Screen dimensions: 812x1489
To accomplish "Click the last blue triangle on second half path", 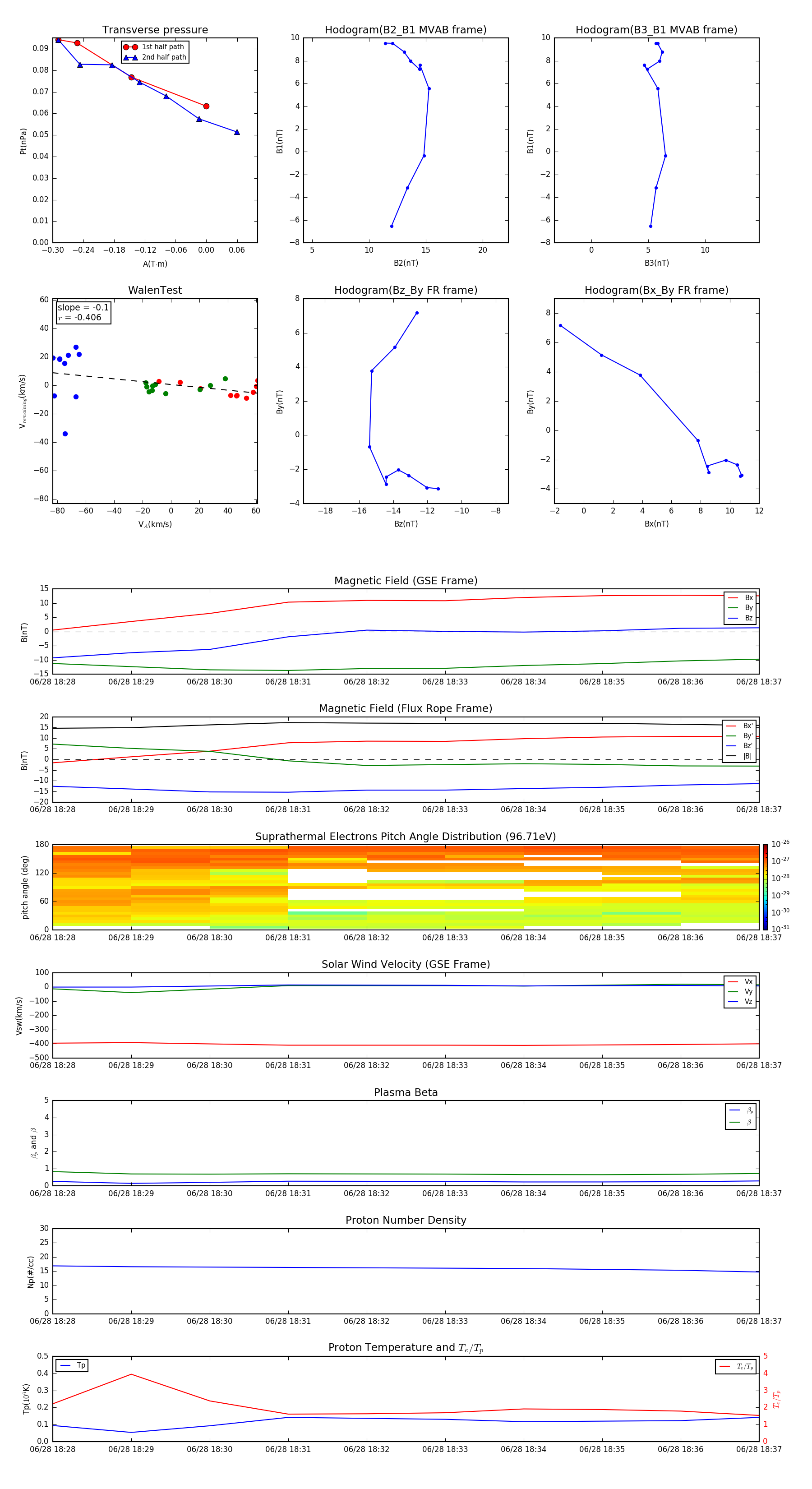I will (x=237, y=132).
